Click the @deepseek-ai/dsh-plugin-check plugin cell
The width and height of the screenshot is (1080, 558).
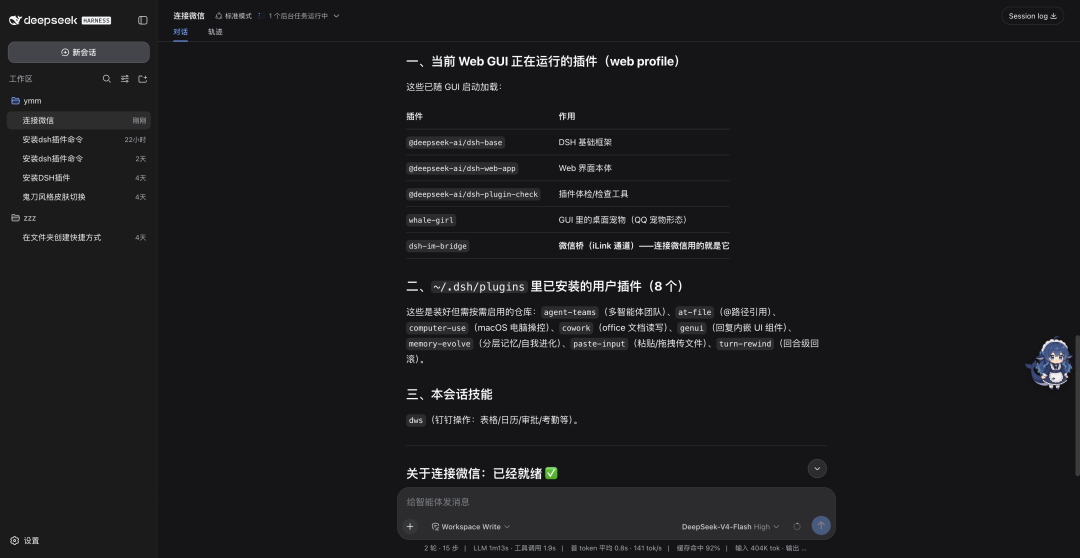pyautogui.click(x=473, y=194)
